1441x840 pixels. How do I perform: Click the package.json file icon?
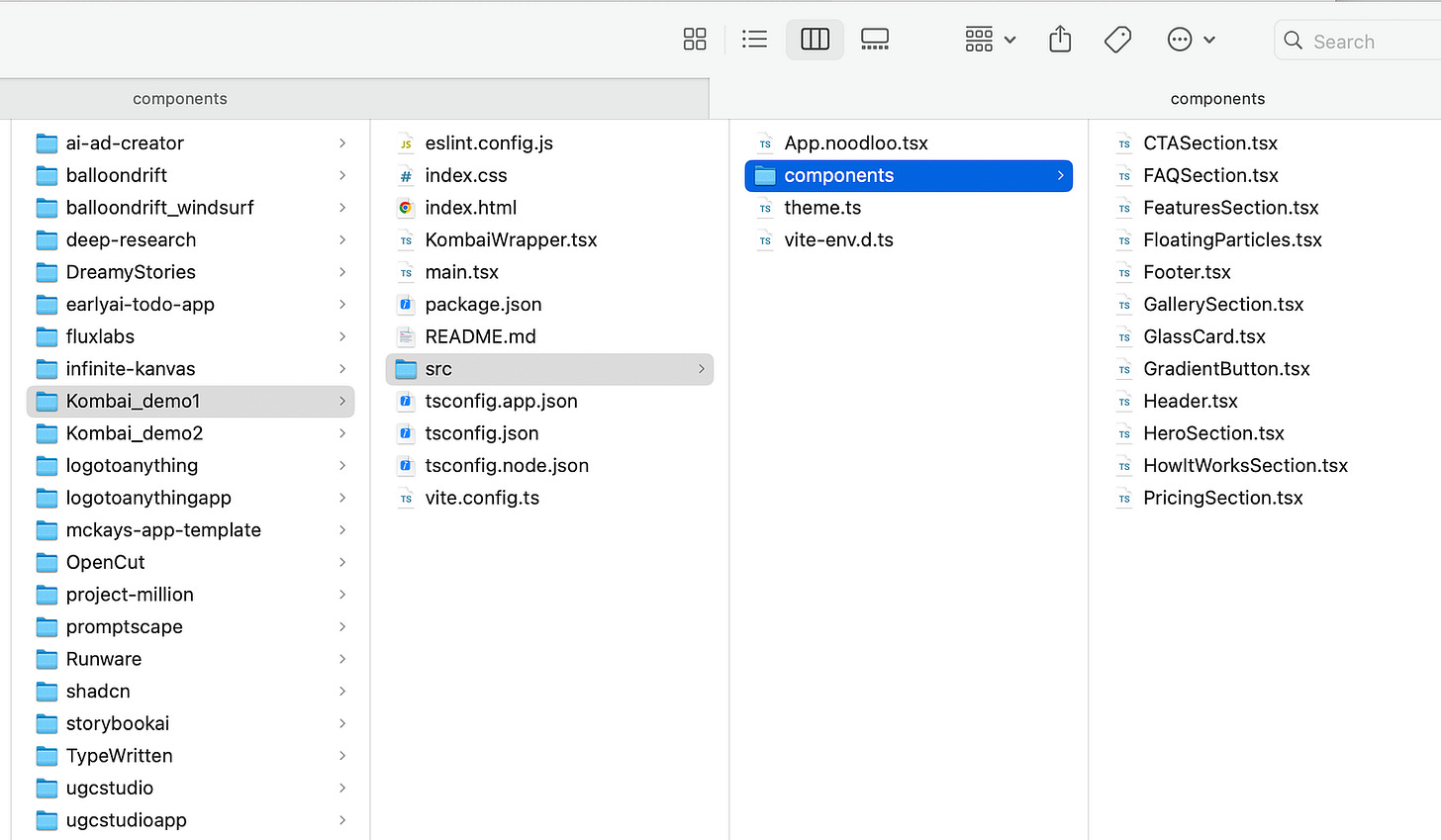click(405, 305)
